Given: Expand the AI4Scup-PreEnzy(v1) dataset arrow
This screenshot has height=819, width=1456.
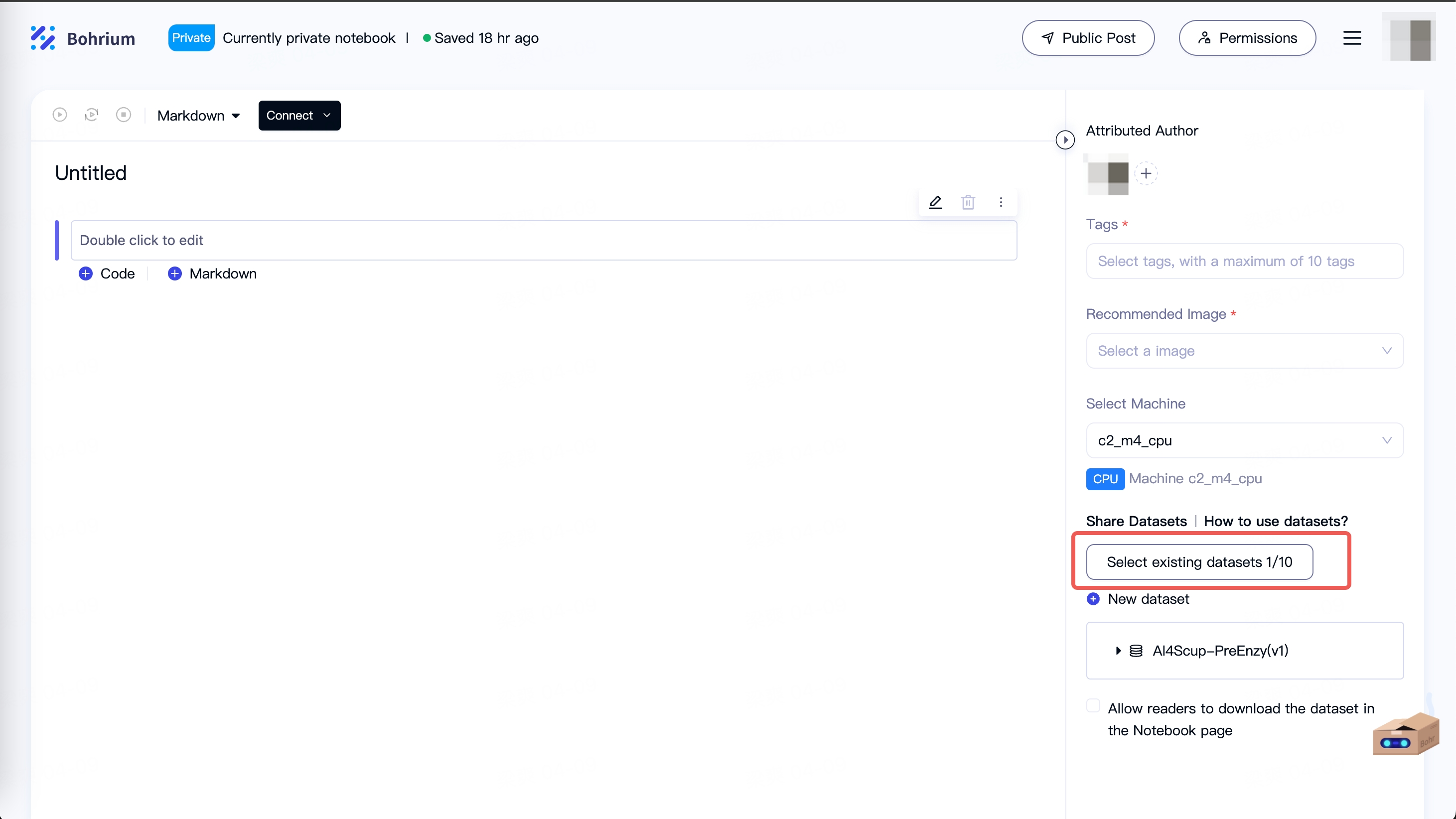Looking at the screenshot, I should coord(1118,651).
